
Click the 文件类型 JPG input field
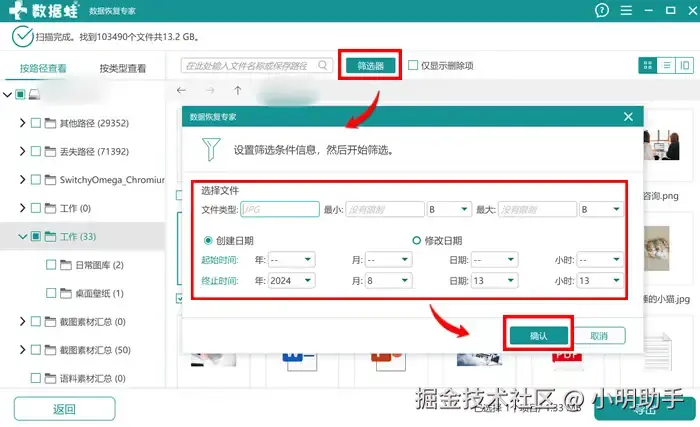click(280, 209)
